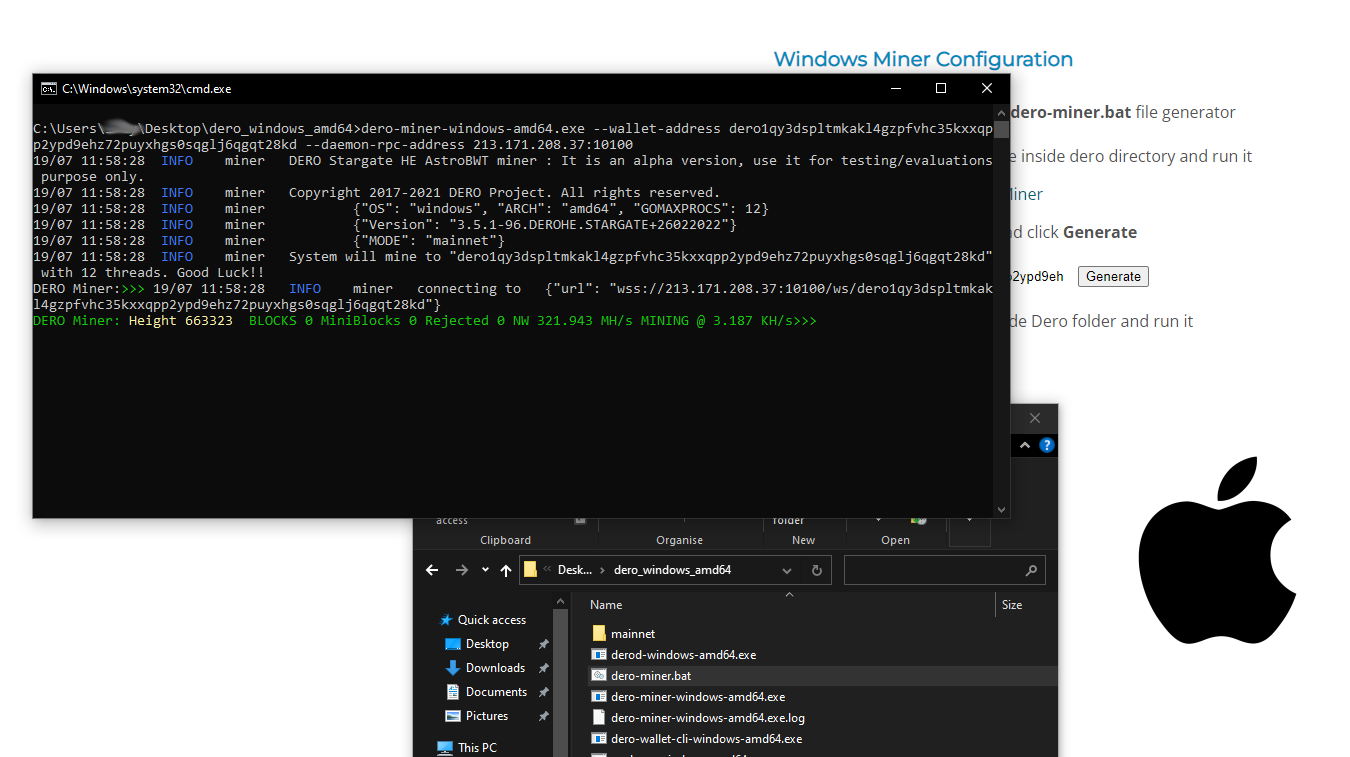Click the folder icon in address bar
Viewport: 1350px width, 757px height.
tap(531, 570)
